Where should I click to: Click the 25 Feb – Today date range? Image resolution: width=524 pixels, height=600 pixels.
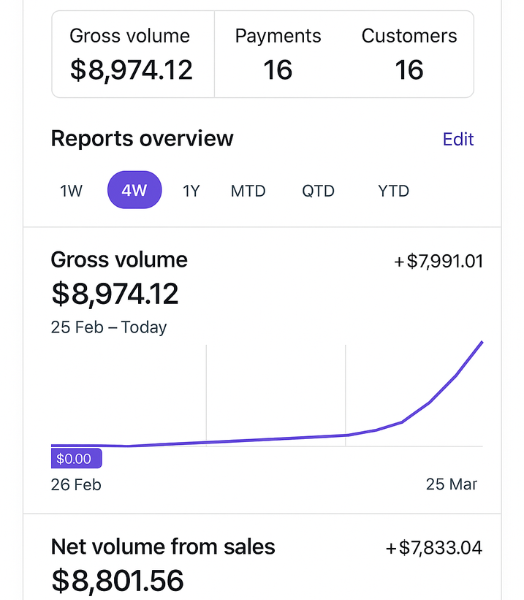109,327
